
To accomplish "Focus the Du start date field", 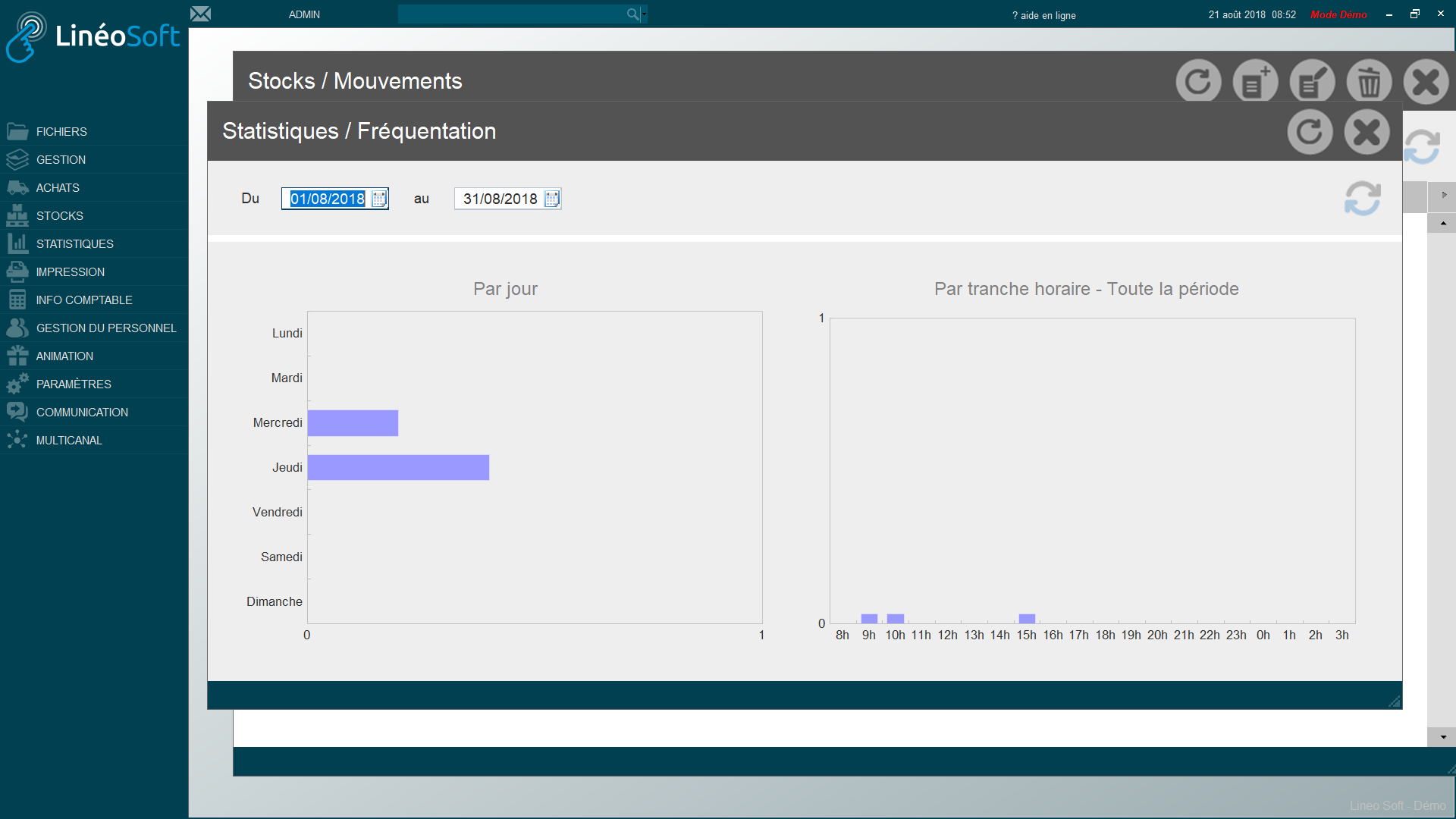I will pos(328,199).
